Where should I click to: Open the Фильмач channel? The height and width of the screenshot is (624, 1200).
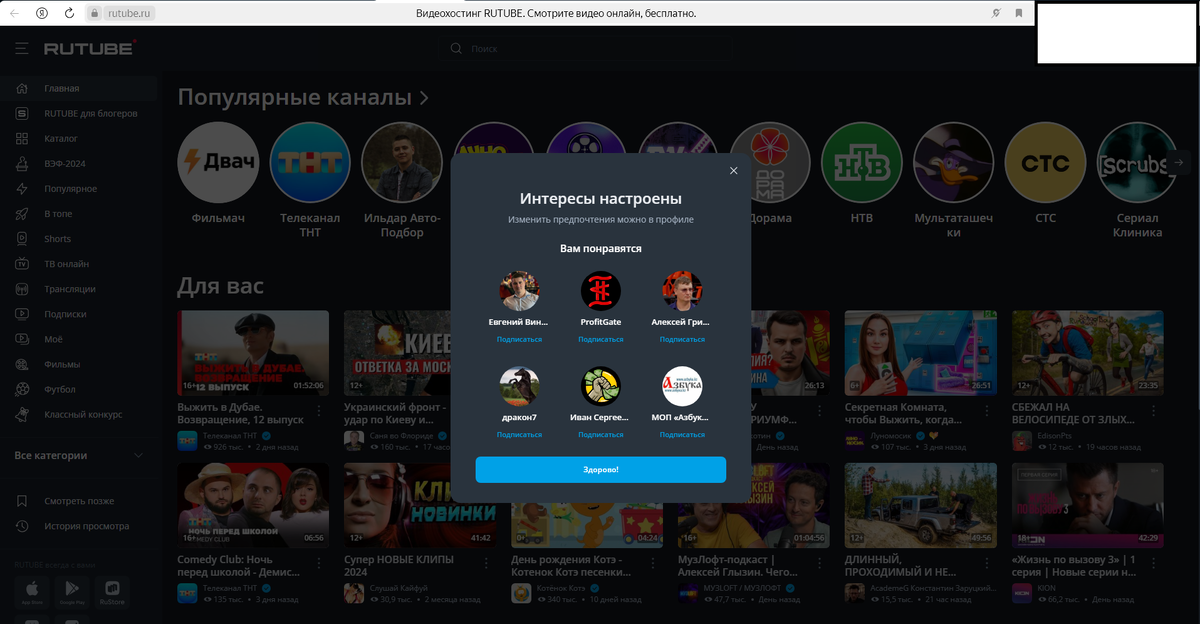click(x=218, y=162)
